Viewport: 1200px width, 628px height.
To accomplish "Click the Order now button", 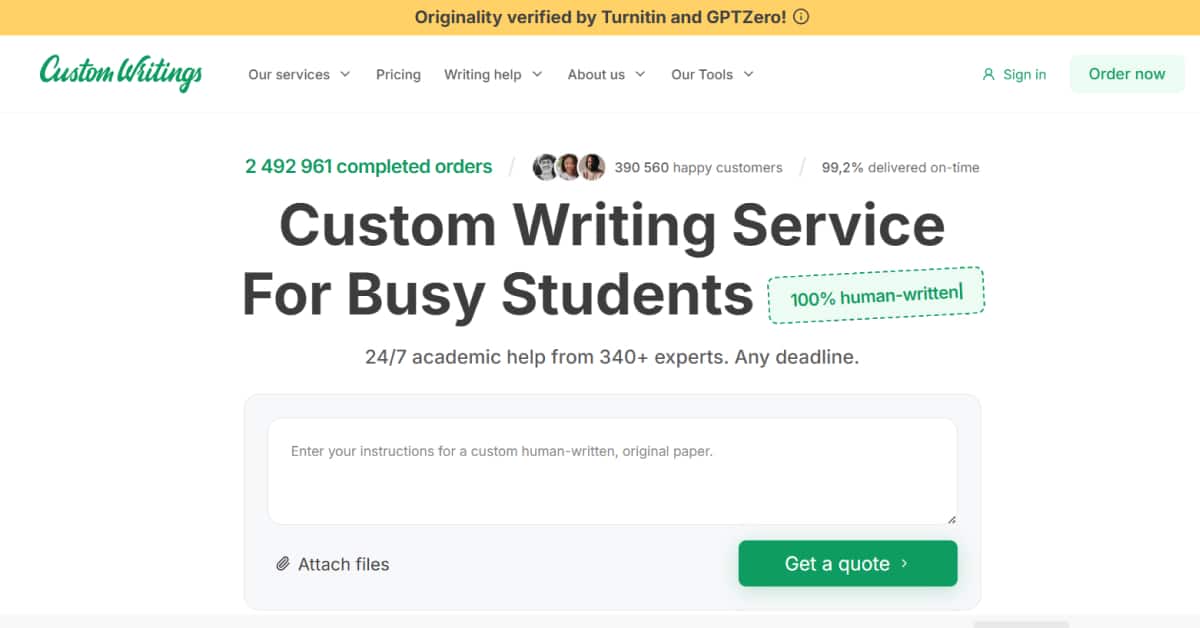I will pyautogui.click(x=1127, y=74).
